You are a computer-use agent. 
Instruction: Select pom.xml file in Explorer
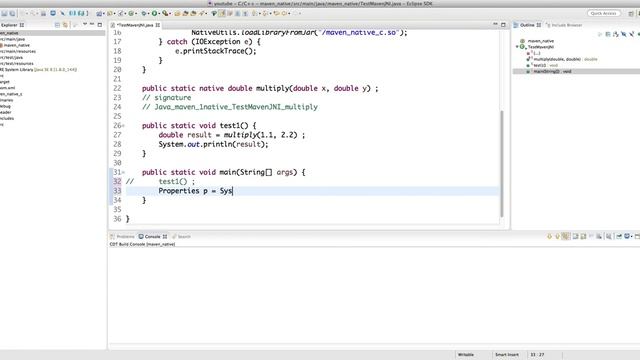click(7, 88)
